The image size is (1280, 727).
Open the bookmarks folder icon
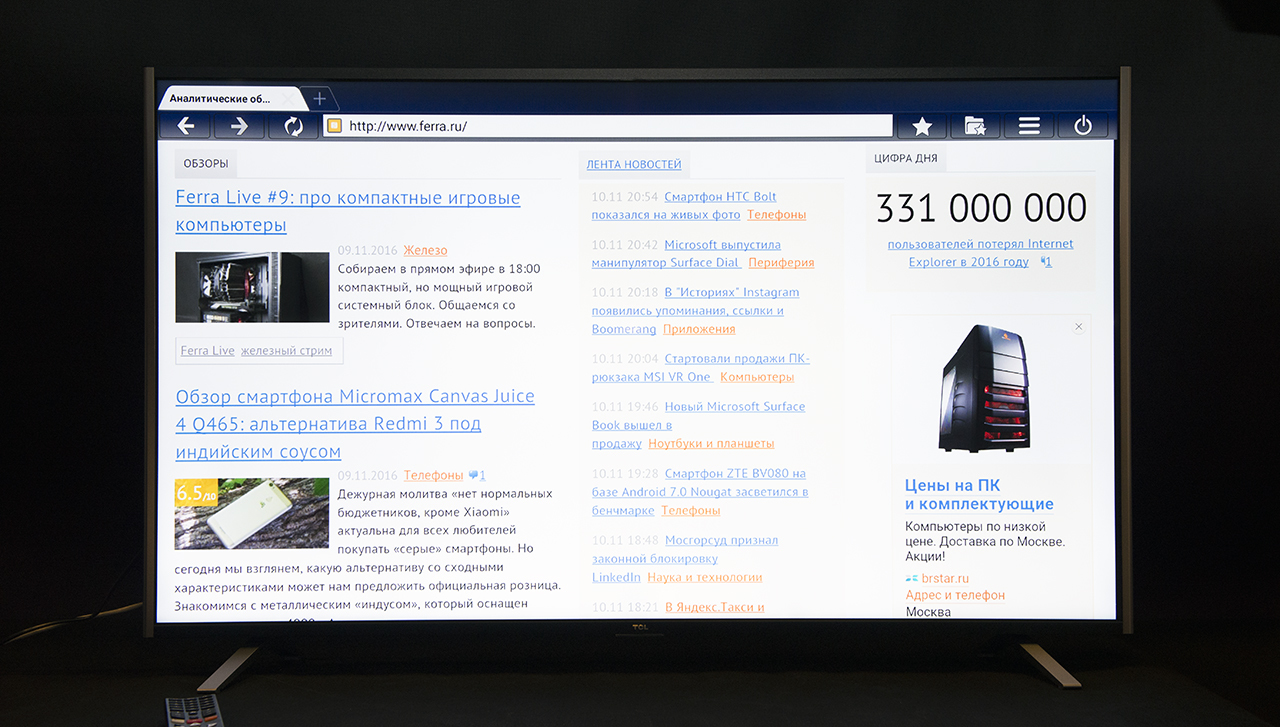(975, 126)
